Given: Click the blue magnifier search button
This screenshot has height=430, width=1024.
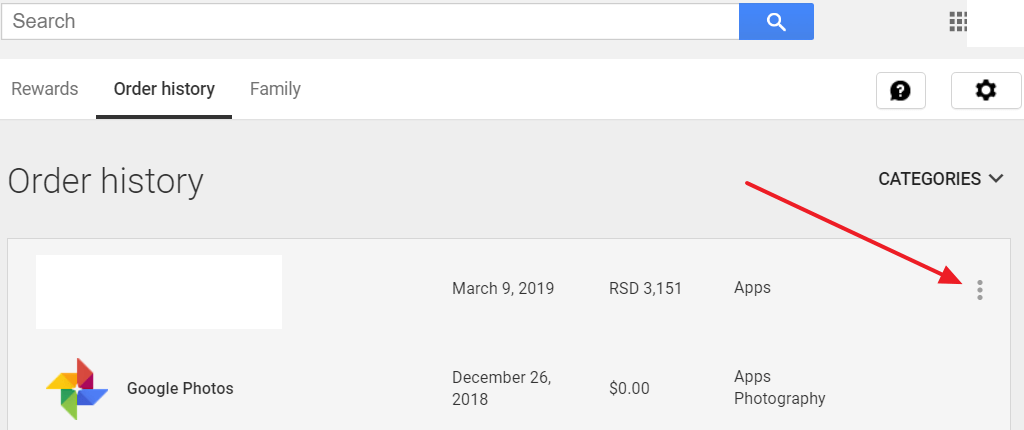Looking at the screenshot, I should pos(776,22).
